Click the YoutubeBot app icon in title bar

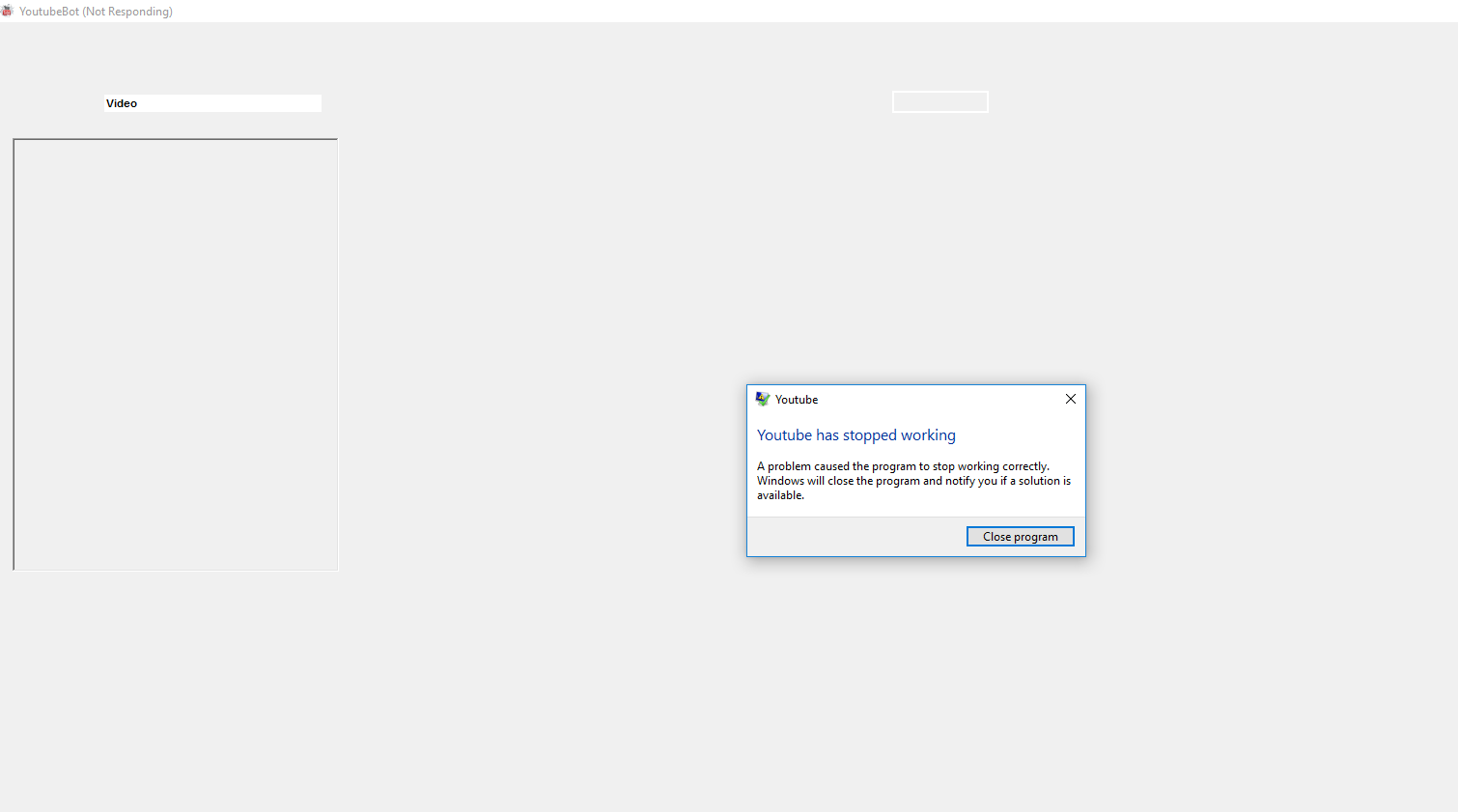pyautogui.click(x=8, y=11)
